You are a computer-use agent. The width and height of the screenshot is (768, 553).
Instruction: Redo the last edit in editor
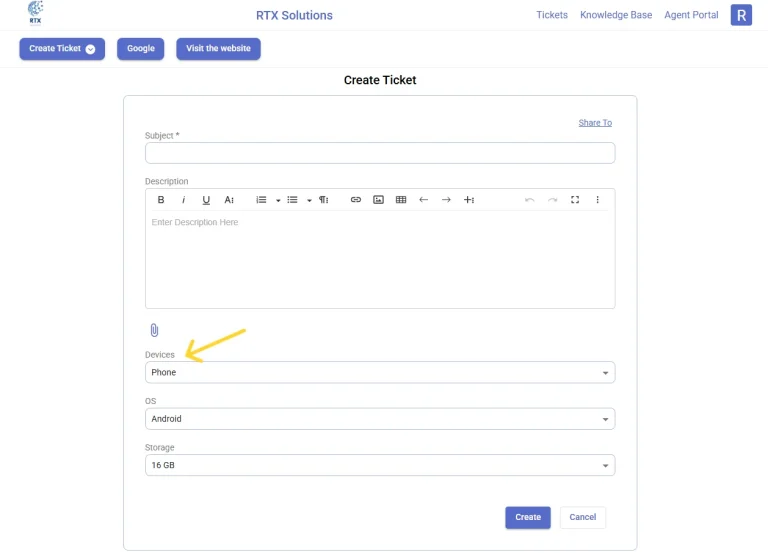[552, 200]
